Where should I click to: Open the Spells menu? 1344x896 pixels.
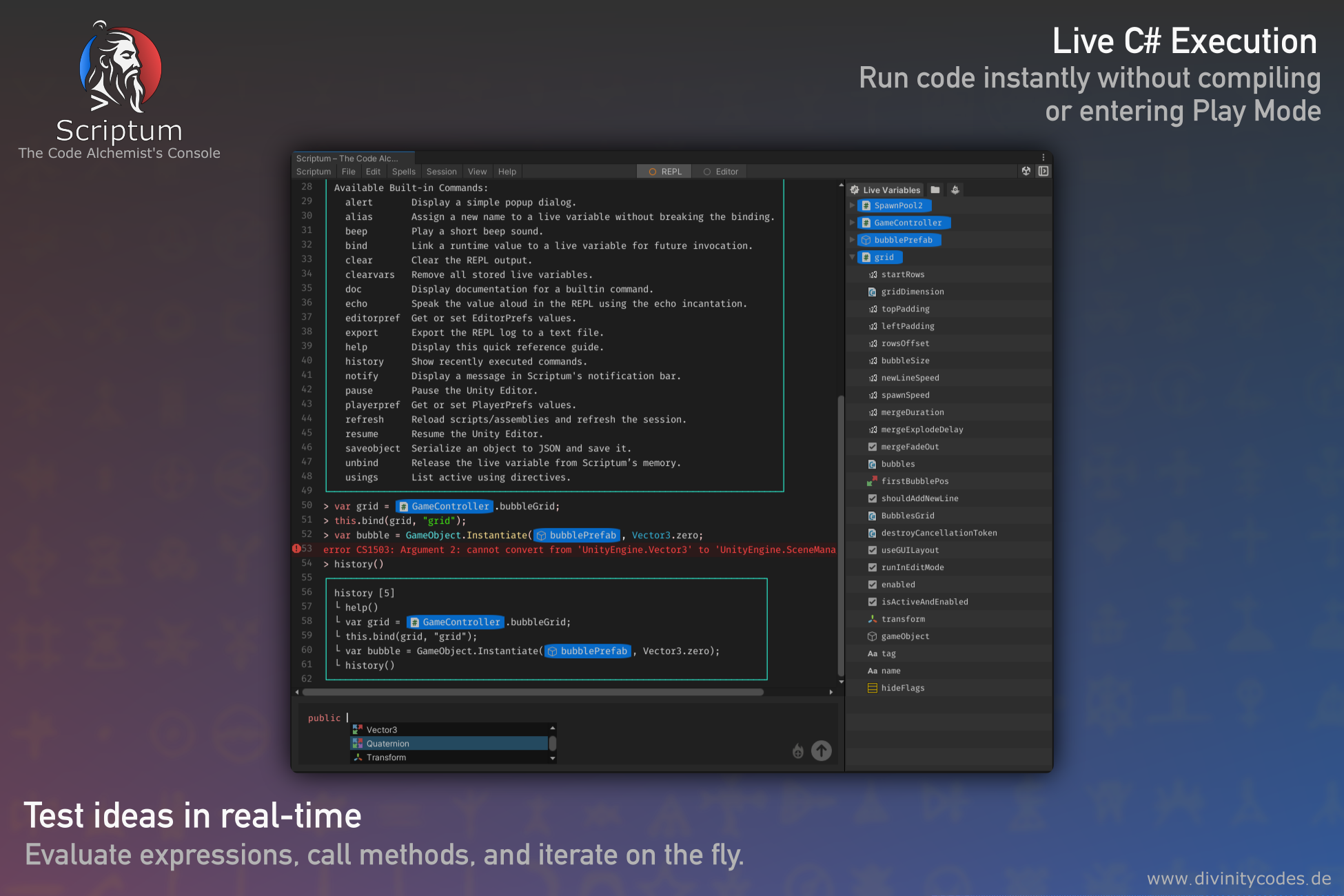[x=404, y=172]
